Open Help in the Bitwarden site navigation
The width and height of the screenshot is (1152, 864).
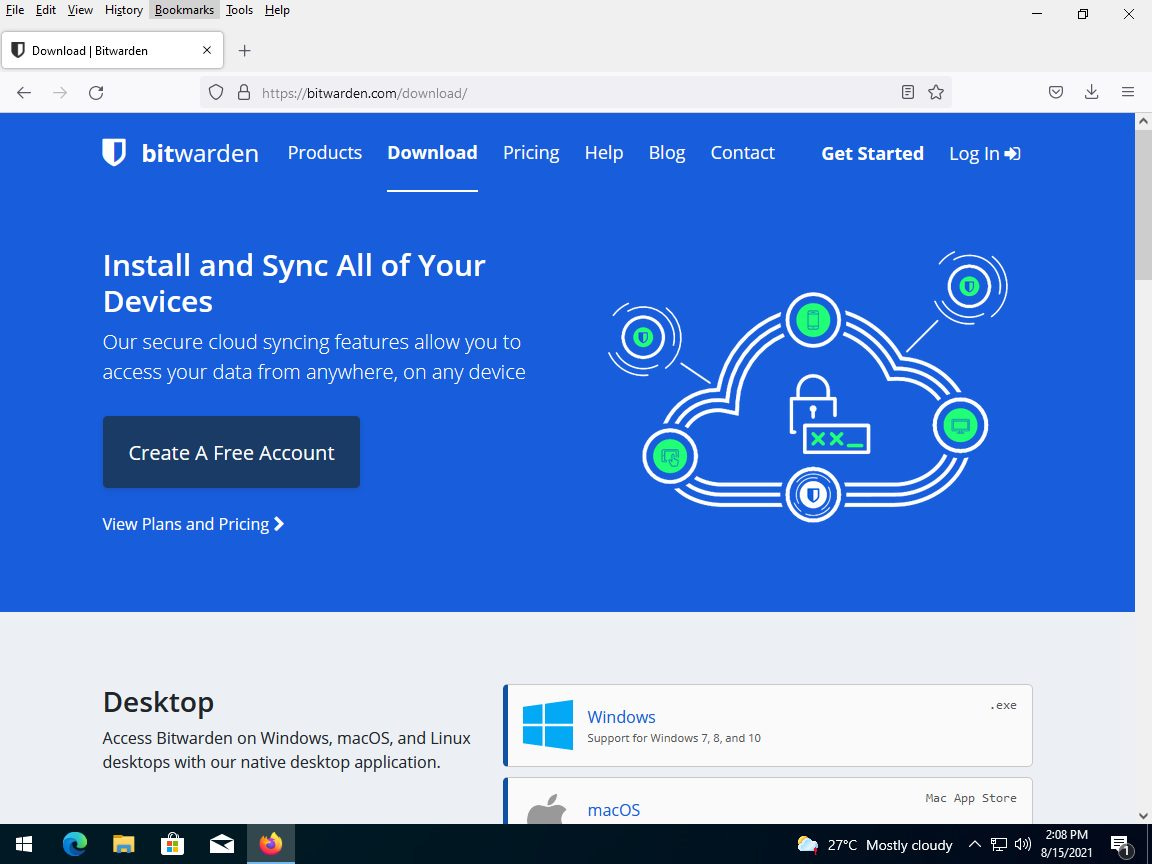pos(604,153)
